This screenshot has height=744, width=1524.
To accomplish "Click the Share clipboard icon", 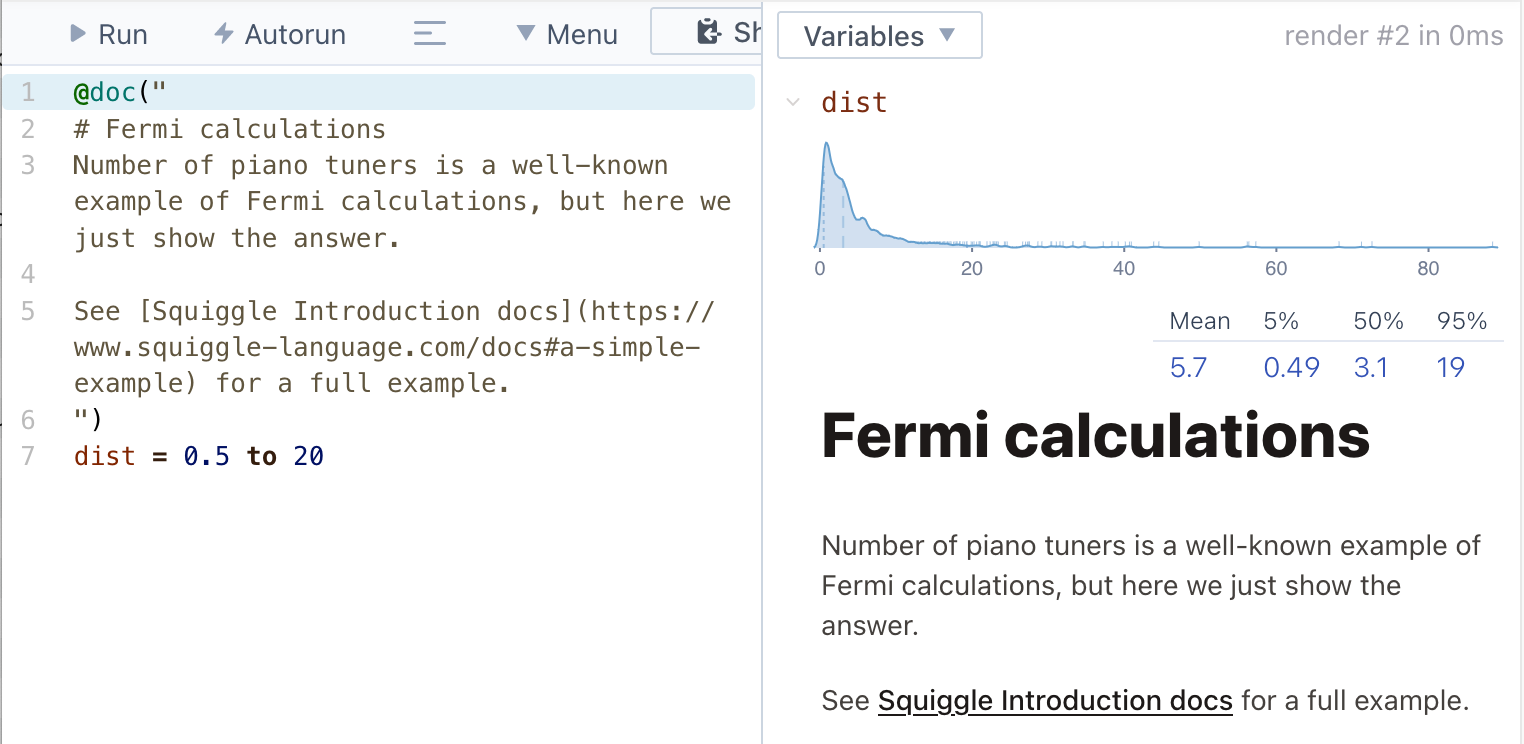I will (709, 32).
